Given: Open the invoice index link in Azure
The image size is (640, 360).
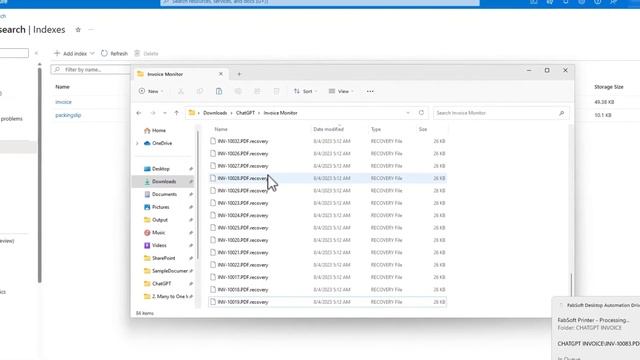Looking at the screenshot, I should click(63, 102).
